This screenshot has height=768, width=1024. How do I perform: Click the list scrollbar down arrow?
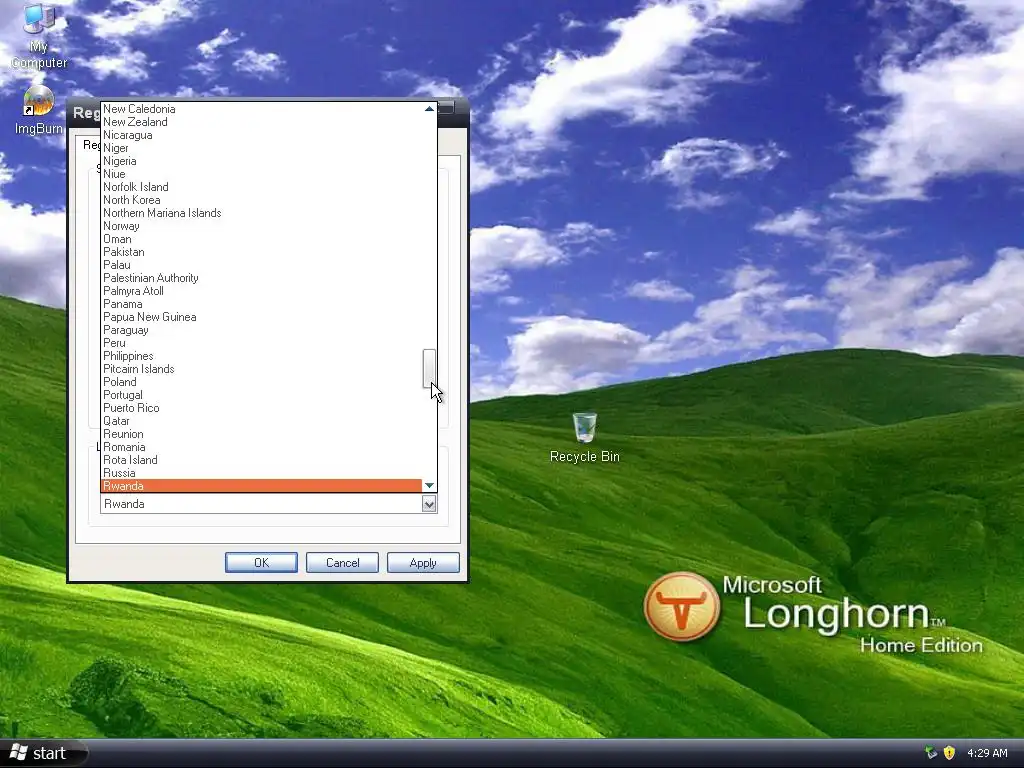click(x=429, y=485)
